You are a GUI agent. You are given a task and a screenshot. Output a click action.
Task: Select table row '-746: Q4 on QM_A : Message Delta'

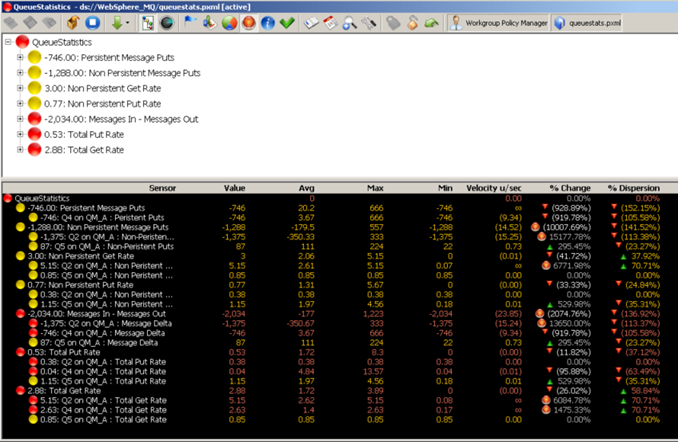339,333
